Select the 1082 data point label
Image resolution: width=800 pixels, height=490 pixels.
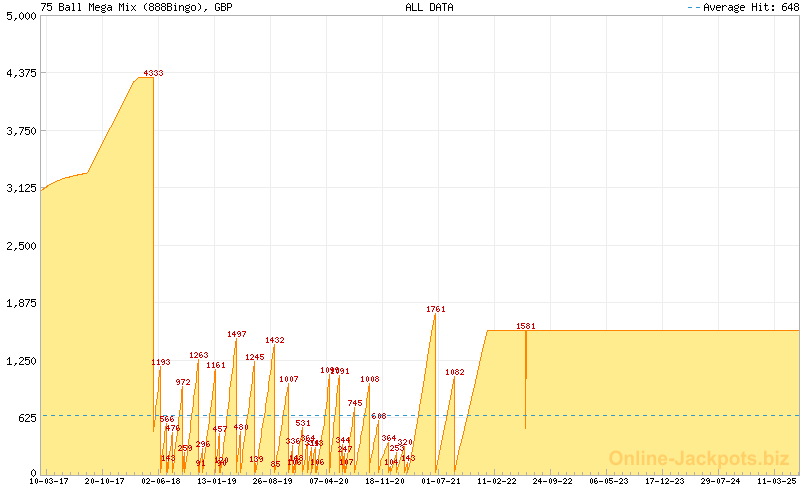(454, 372)
